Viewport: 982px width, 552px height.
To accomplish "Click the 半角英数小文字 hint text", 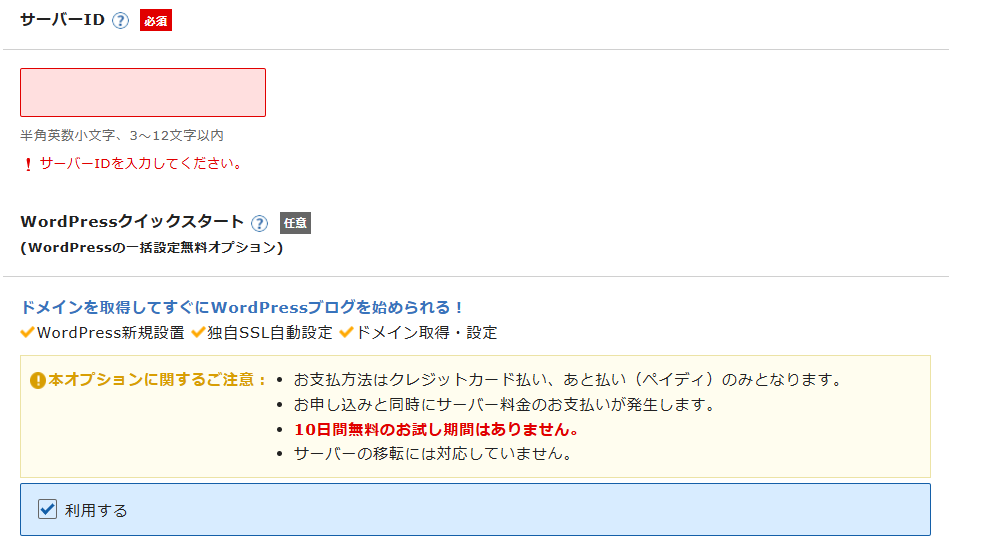I will point(122,135).
